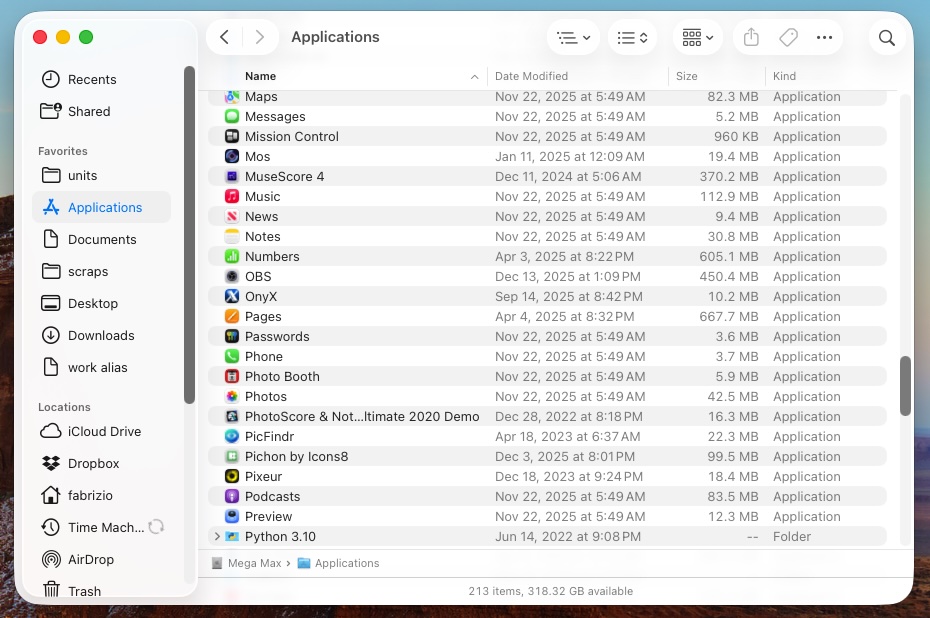Click Applications in the path bar
The height and width of the screenshot is (618, 930).
click(x=339, y=563)
